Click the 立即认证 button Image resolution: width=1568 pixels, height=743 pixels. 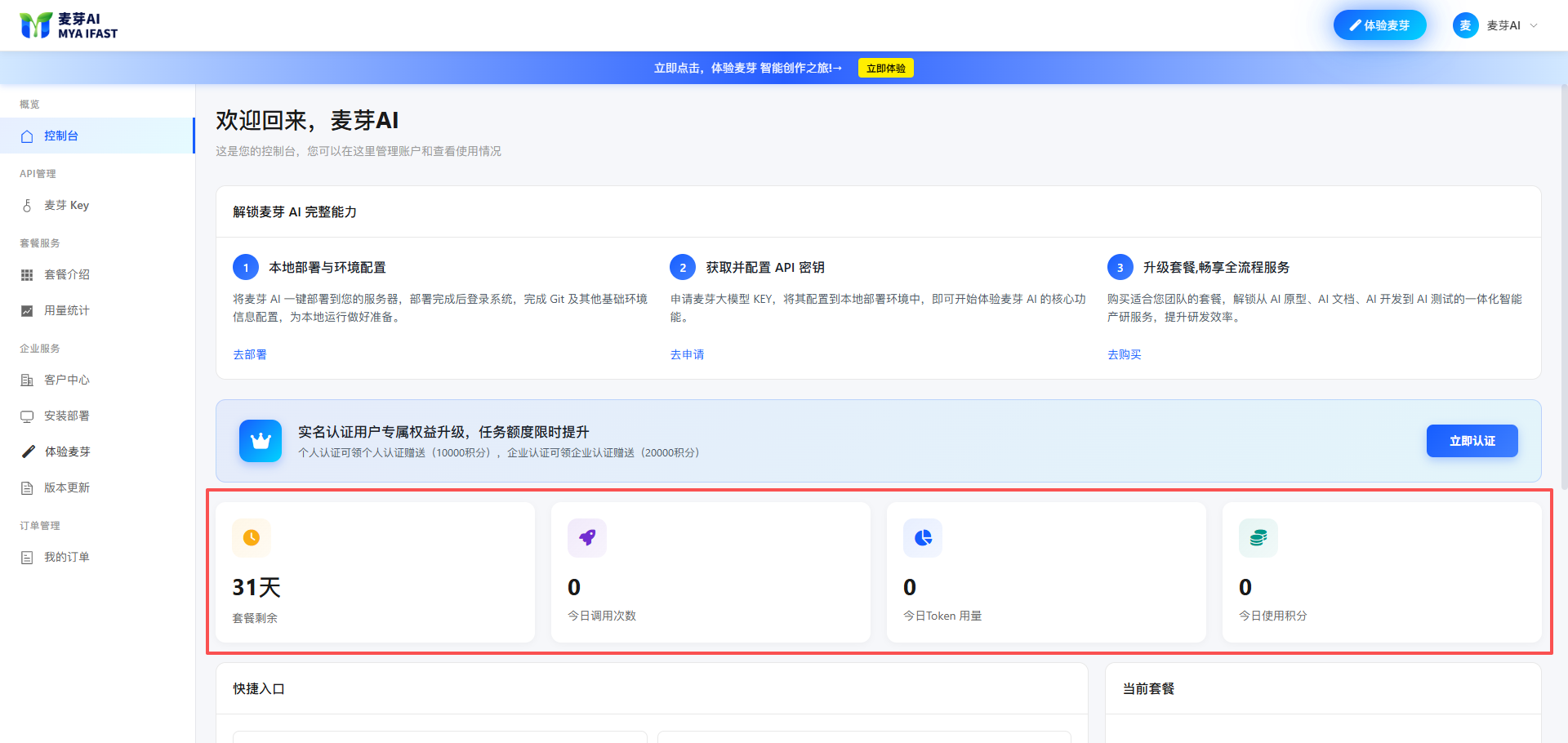click(1472, 441)
